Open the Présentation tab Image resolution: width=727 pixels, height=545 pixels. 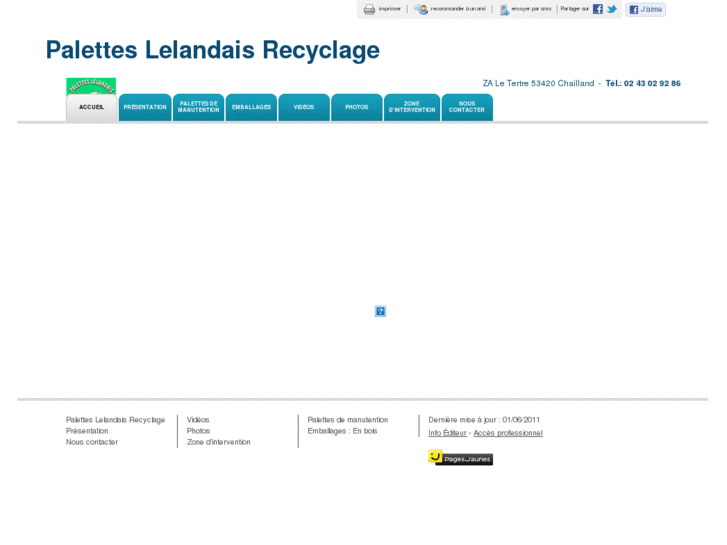click(145, 107)
